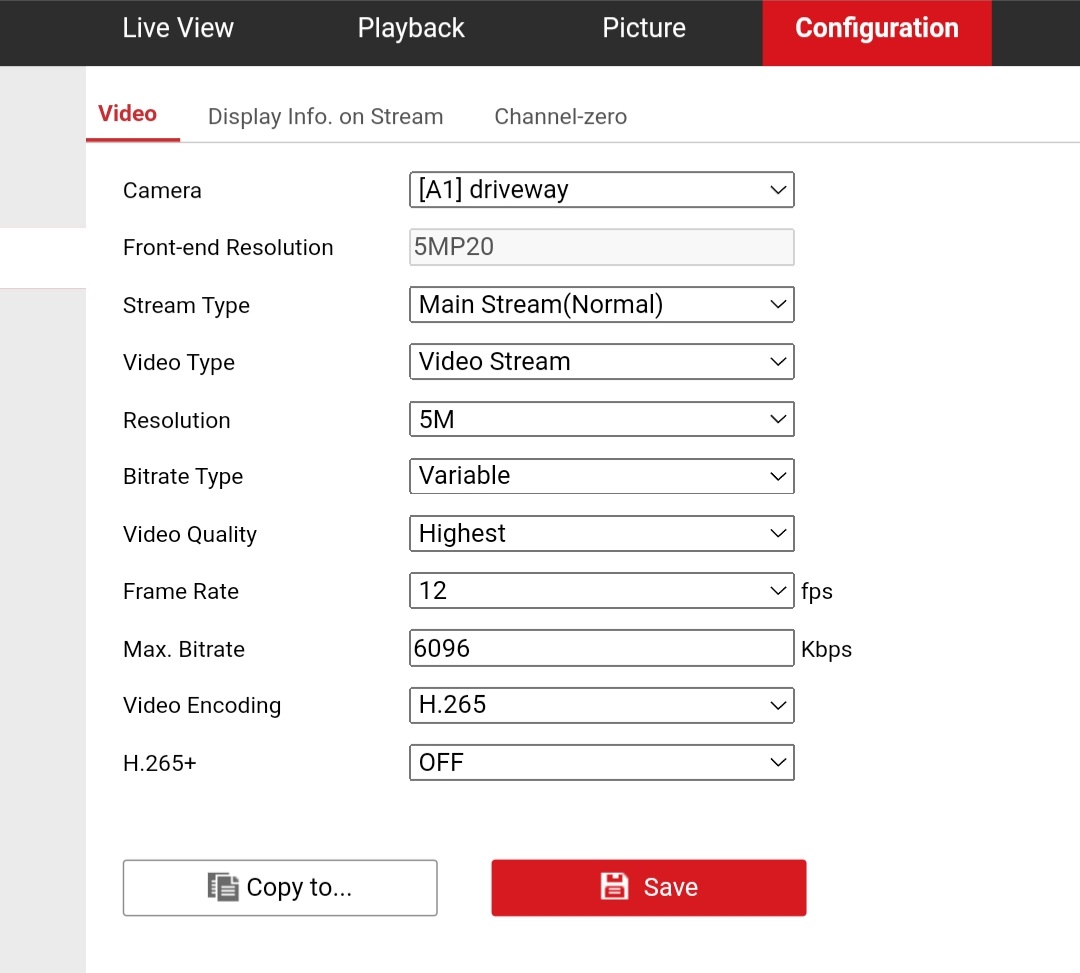1080x973 pixels.
Task: Expand the Bitrate Type dropdown
Action: coord(601,476)
